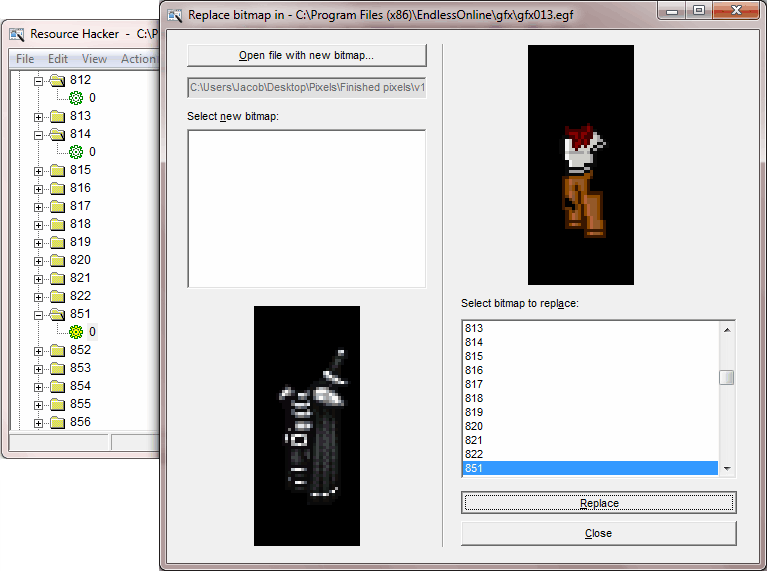
Task: Click the folder icon for 813
Action: coord(57,116)
